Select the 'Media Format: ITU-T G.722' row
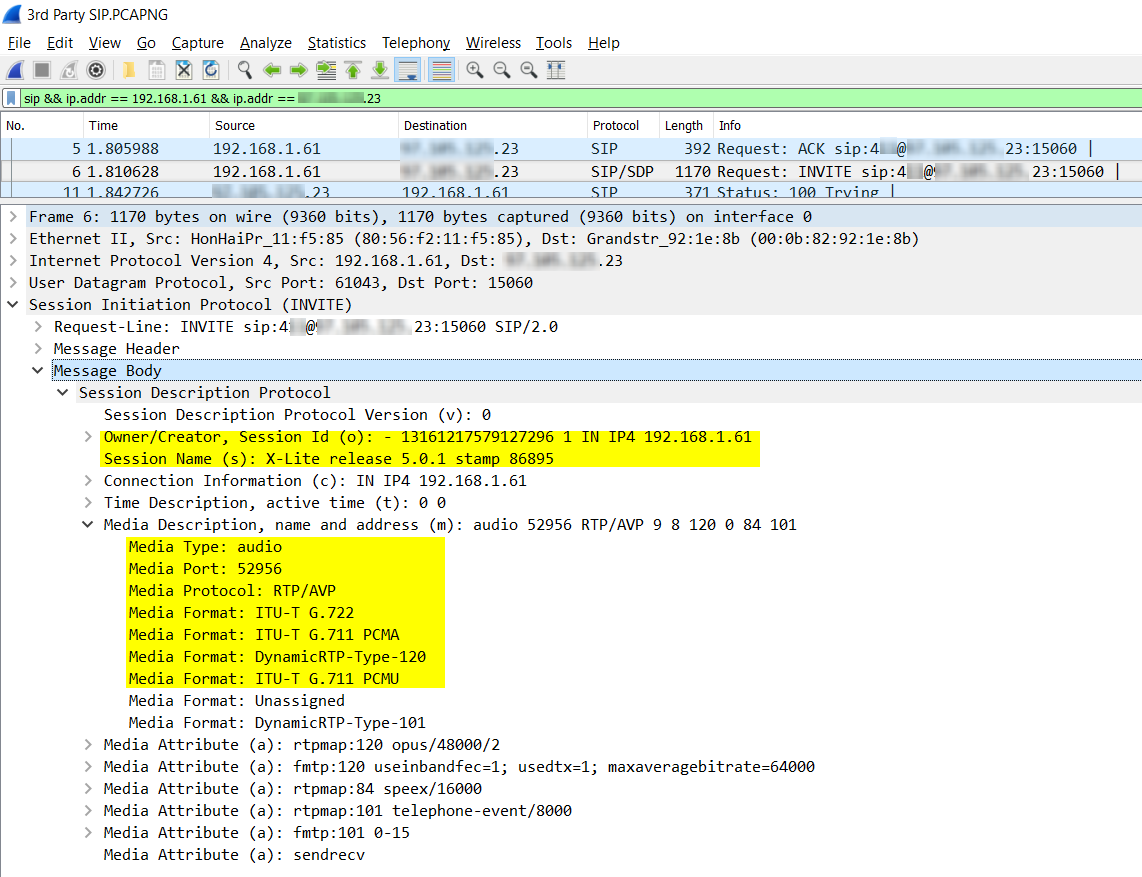 241,613
